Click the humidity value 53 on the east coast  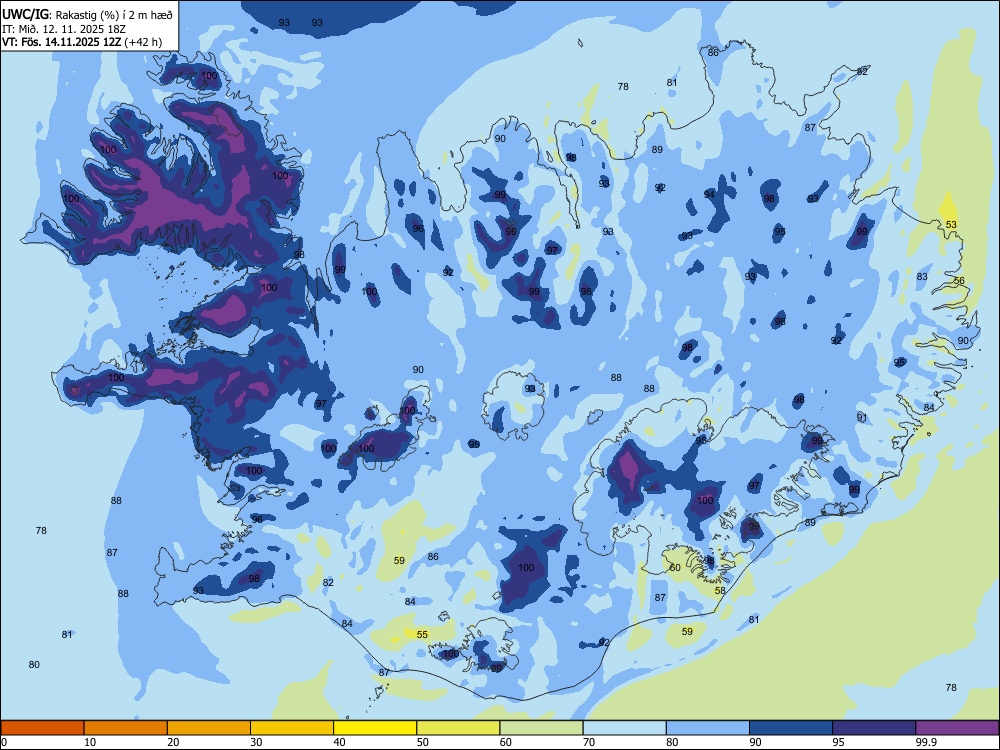coord(951,224)
